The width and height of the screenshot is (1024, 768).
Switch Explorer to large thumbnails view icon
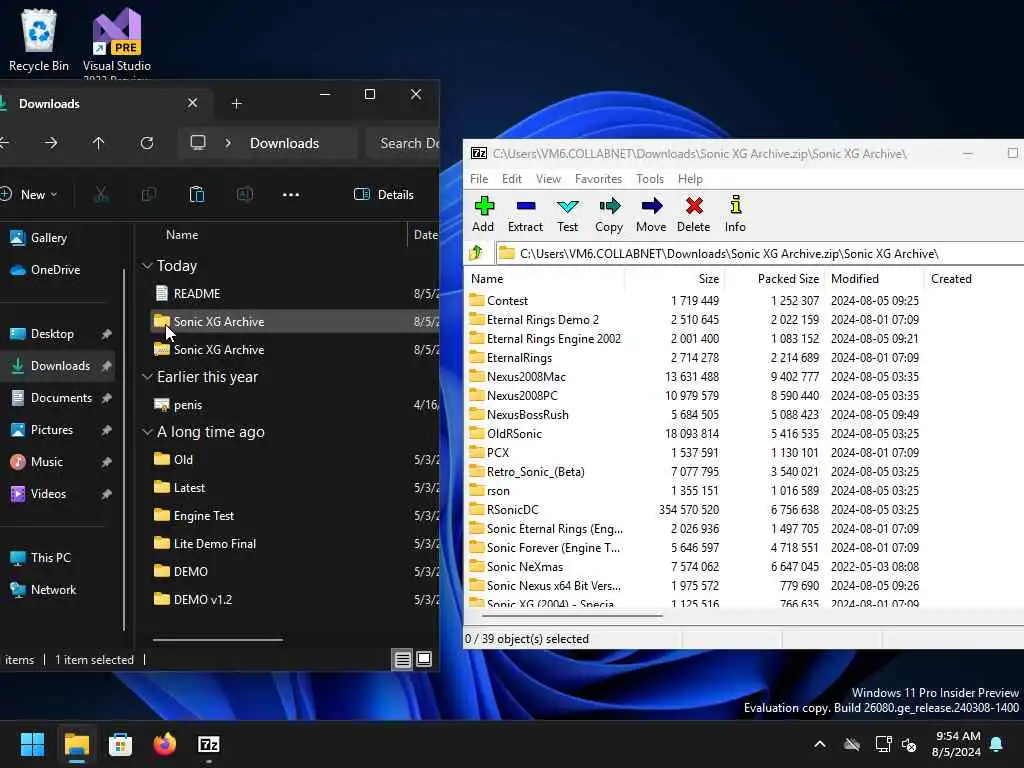click(424, 660)
